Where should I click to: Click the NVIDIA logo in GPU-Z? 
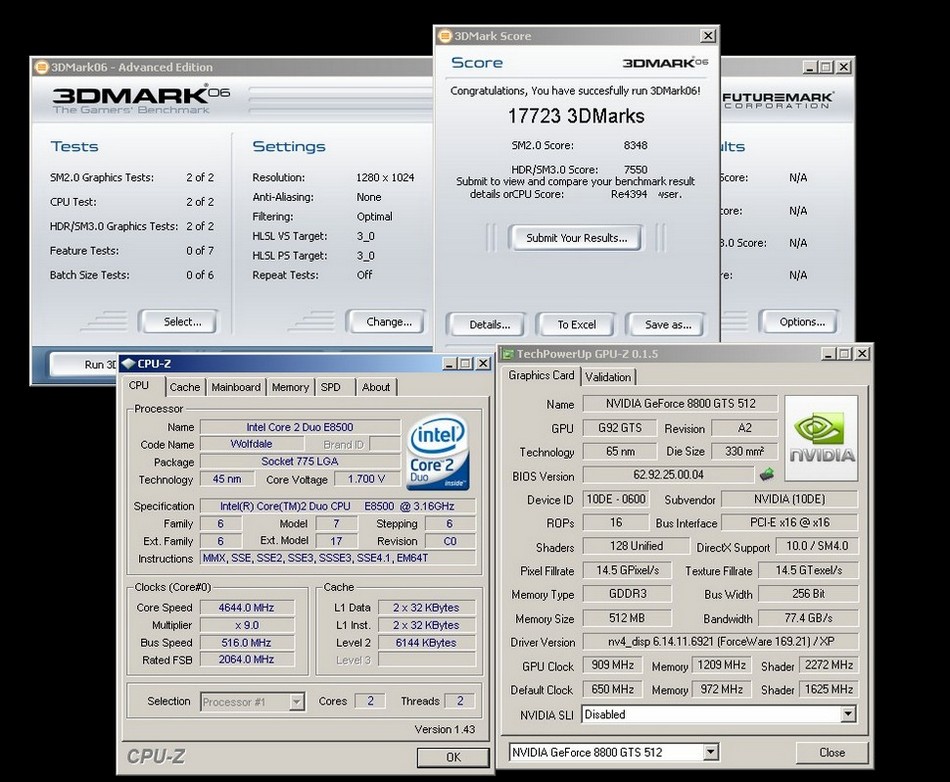pos(822,438)
